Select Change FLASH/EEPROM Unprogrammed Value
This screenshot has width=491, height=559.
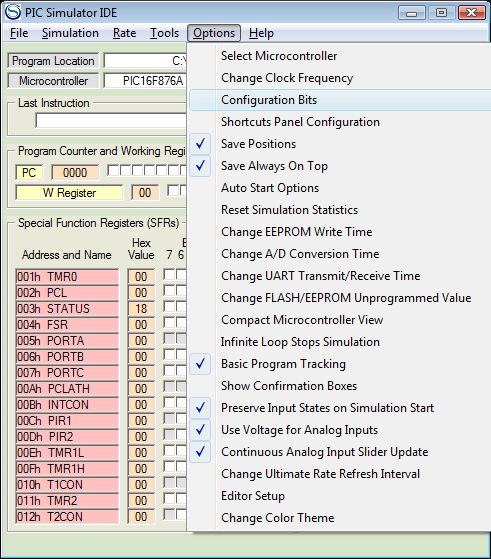point(340,298)
